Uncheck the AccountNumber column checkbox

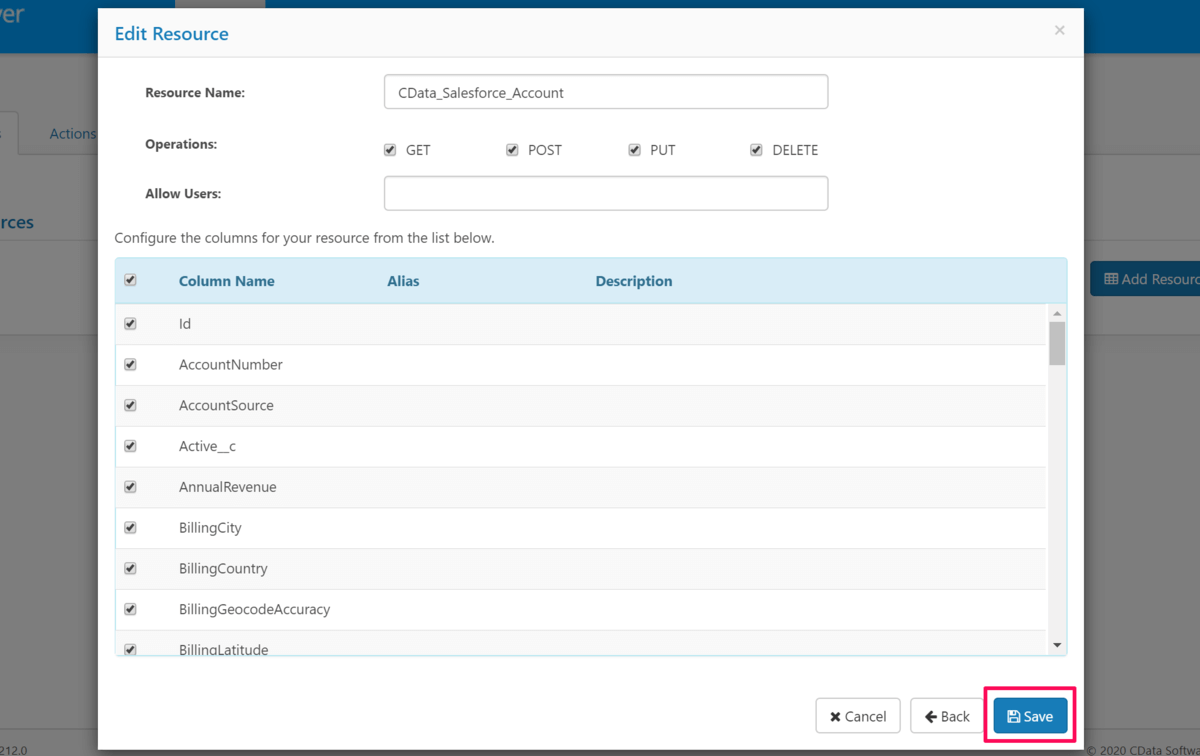130,365
